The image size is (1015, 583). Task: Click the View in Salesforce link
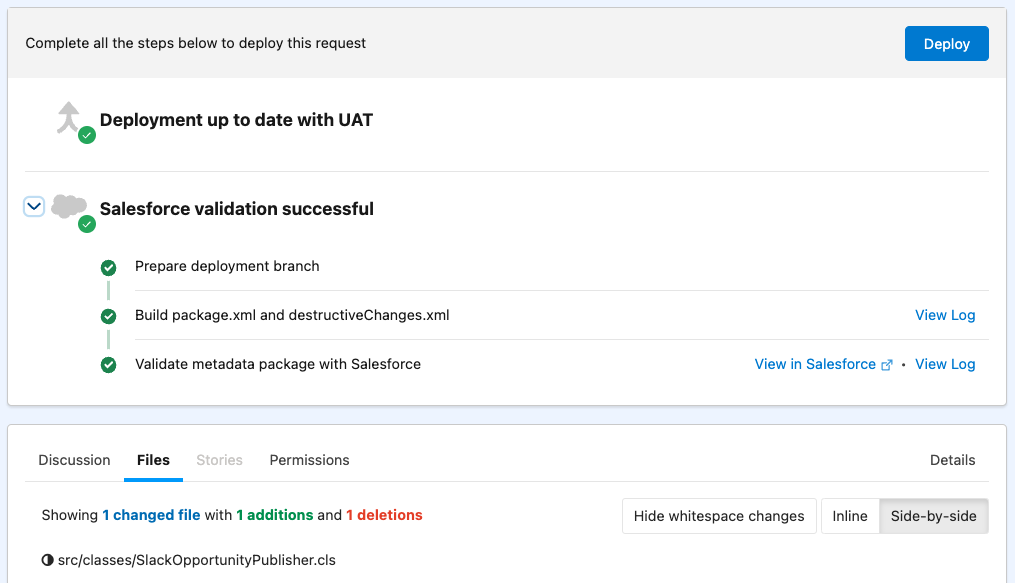pos(815,364)
